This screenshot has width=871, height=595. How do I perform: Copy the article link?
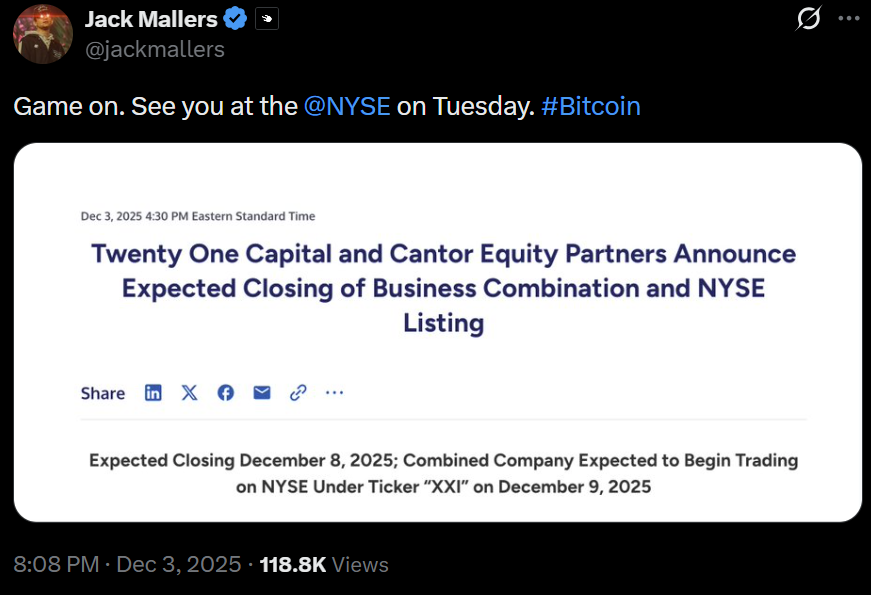(x=297, y=393)
